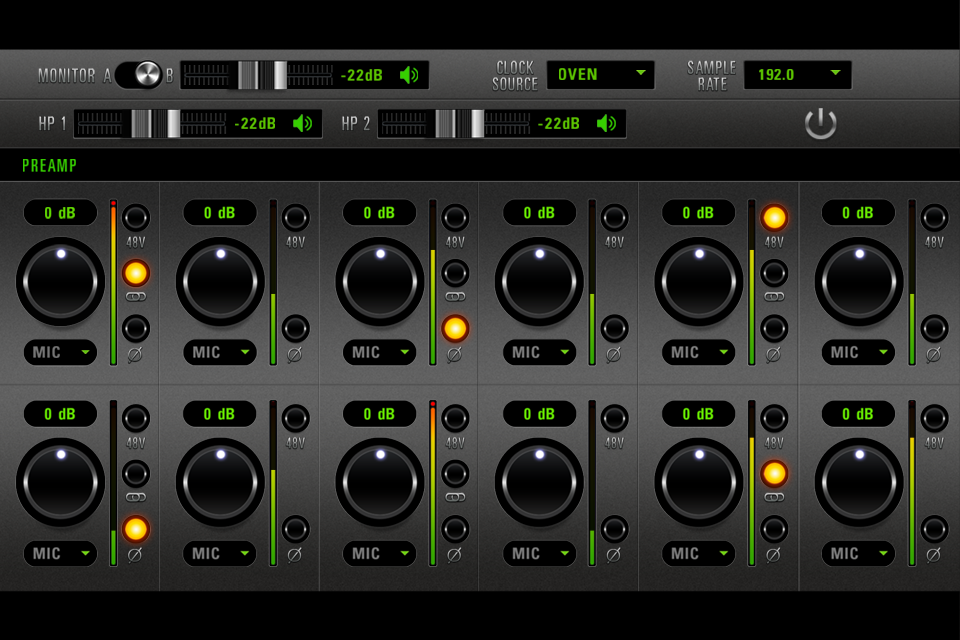This screenshot has height=640, width=960.
Task: Open the Clock Source dropdown showing OVEN
Action: (601, 75)
